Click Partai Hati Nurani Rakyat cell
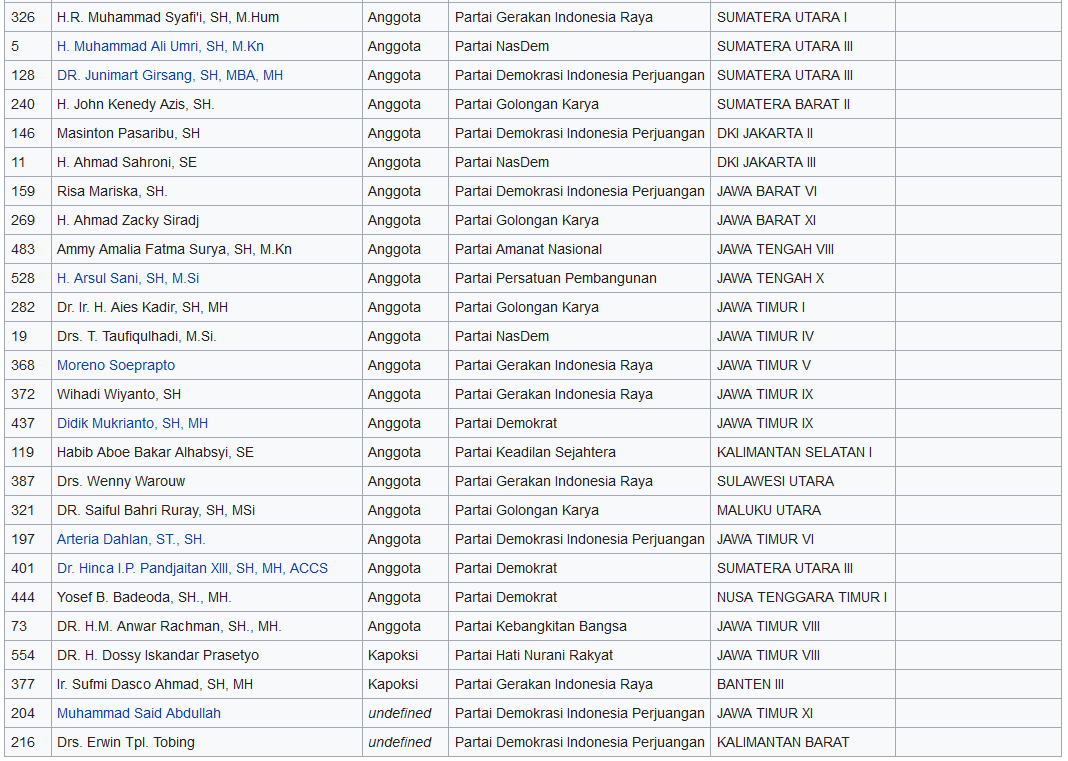The height and width of the screenshot is (761, 1068). coord(579,655)
